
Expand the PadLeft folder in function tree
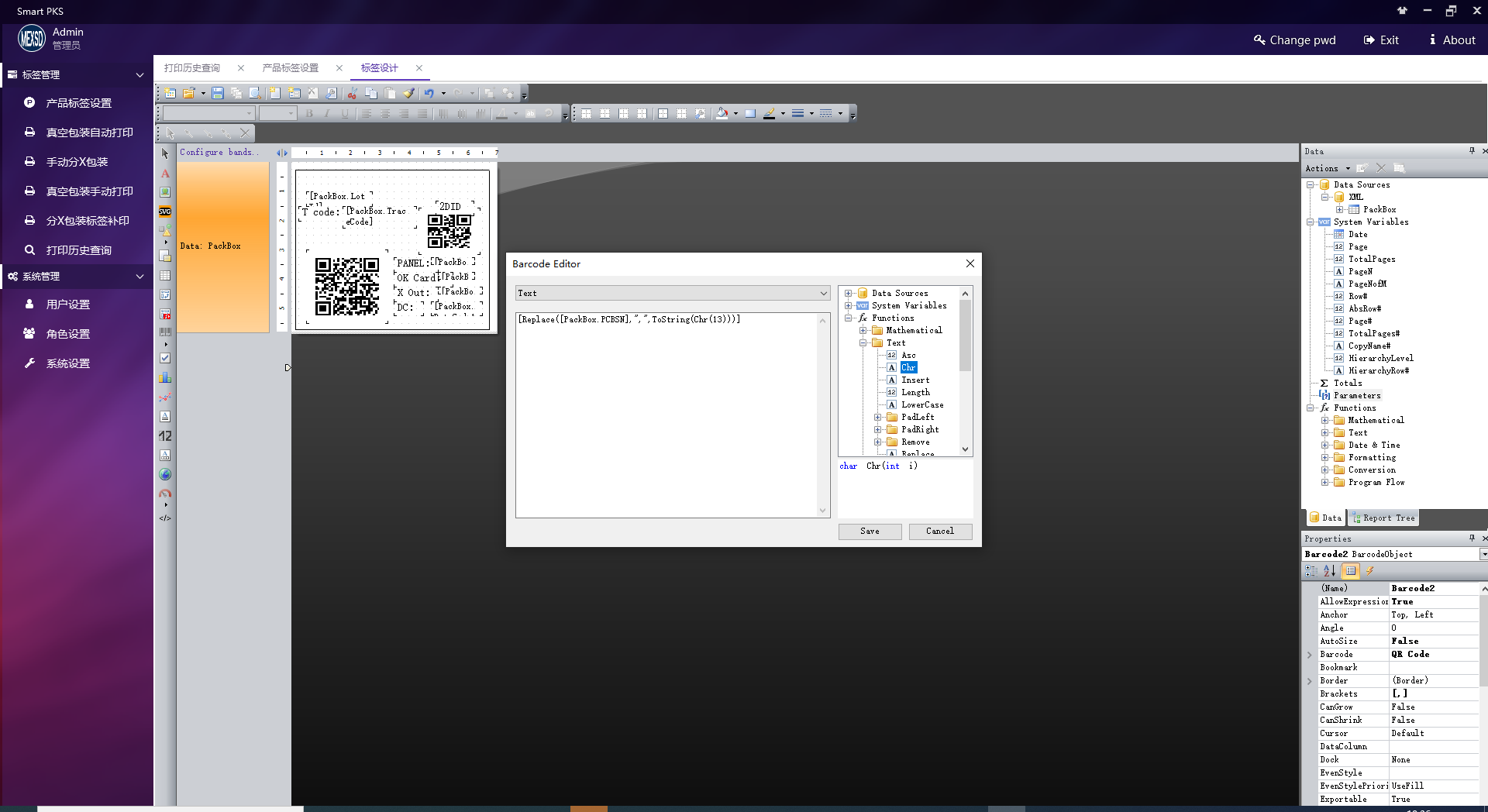[x=877, y=418]
